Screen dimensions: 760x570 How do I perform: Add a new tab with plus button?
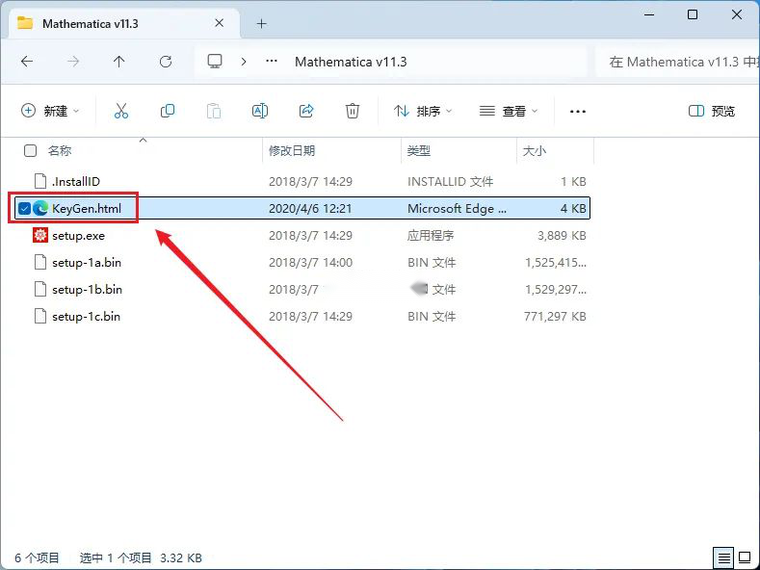pos(262,23)
